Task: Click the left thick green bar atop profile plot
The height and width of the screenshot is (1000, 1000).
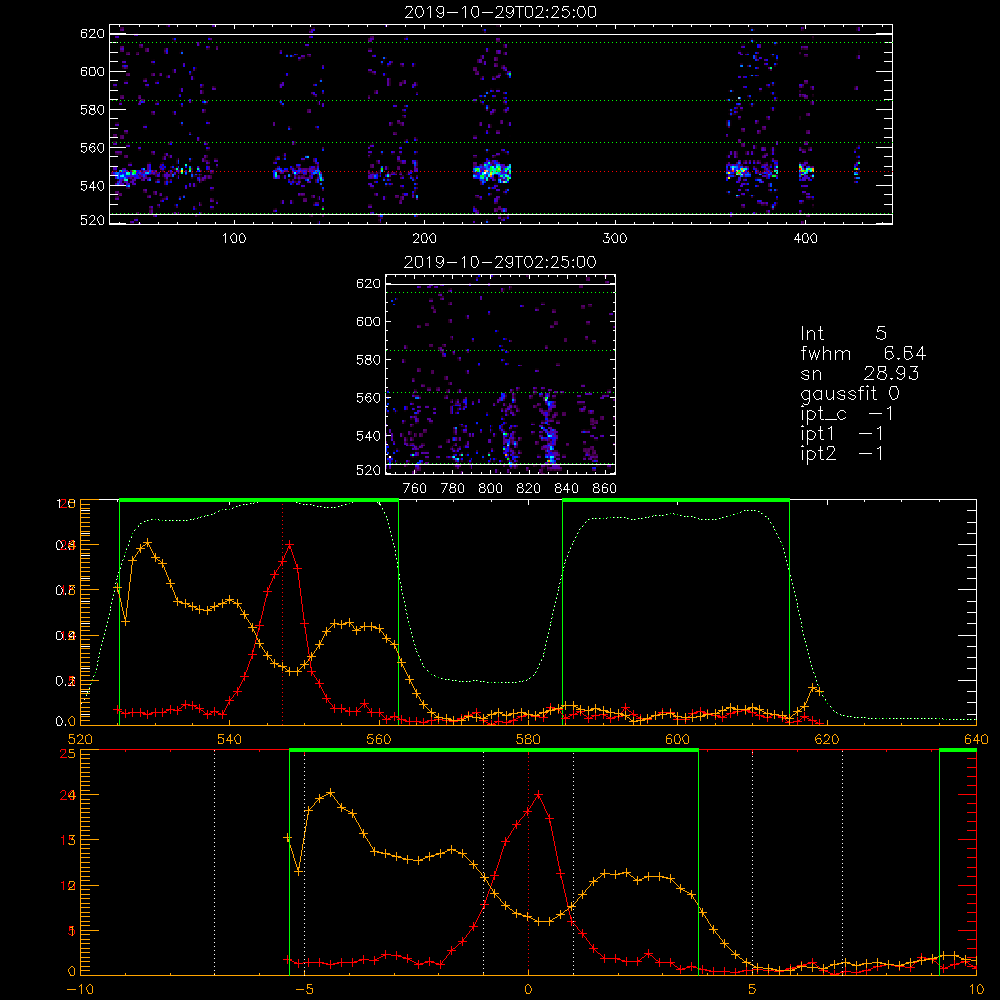Action: (x=259, y=500)
